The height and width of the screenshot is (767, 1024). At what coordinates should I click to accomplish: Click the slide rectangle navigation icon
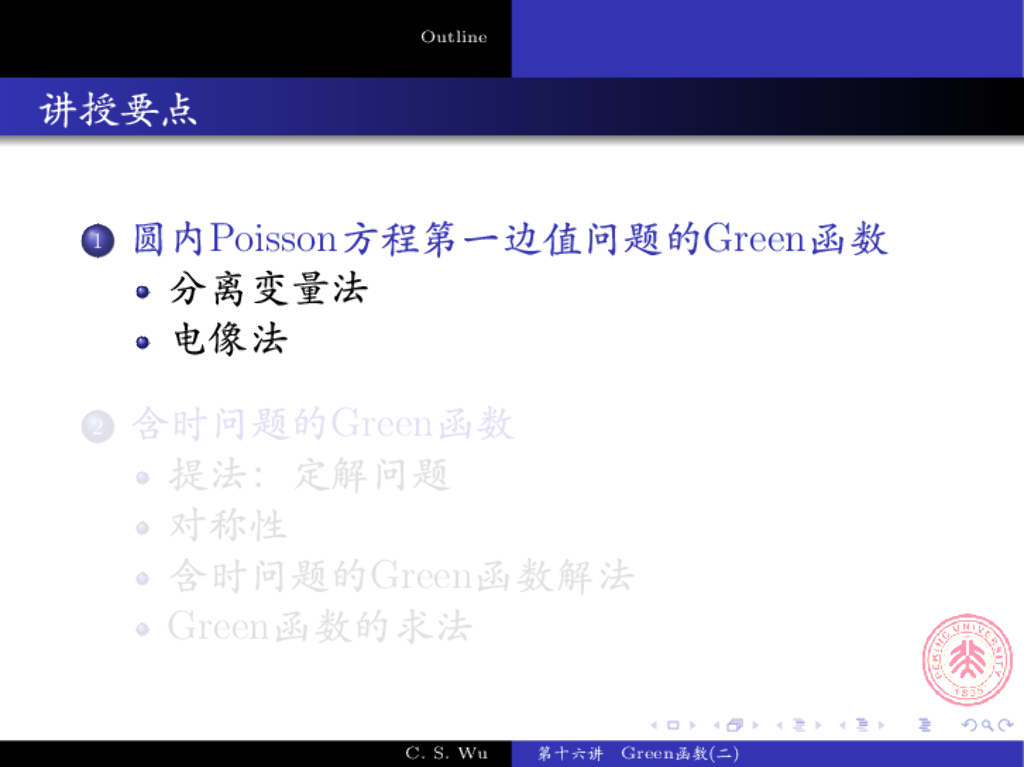click(x=673, y=725)
